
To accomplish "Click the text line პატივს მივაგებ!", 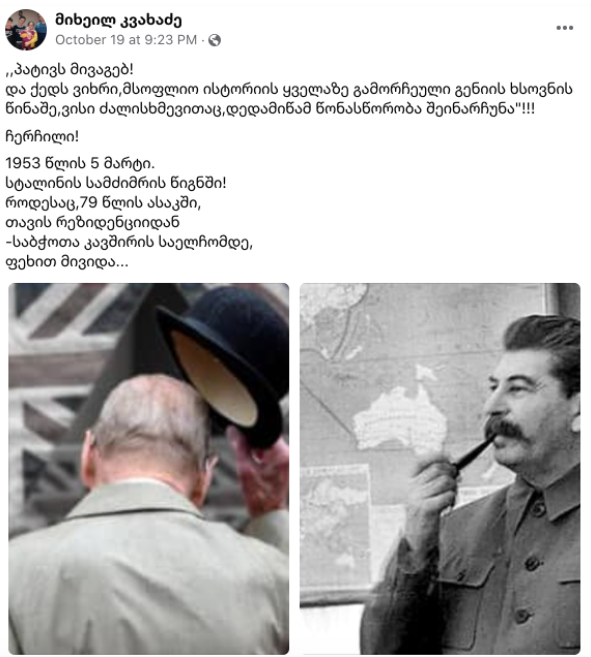I will click(x=70, y=70).
